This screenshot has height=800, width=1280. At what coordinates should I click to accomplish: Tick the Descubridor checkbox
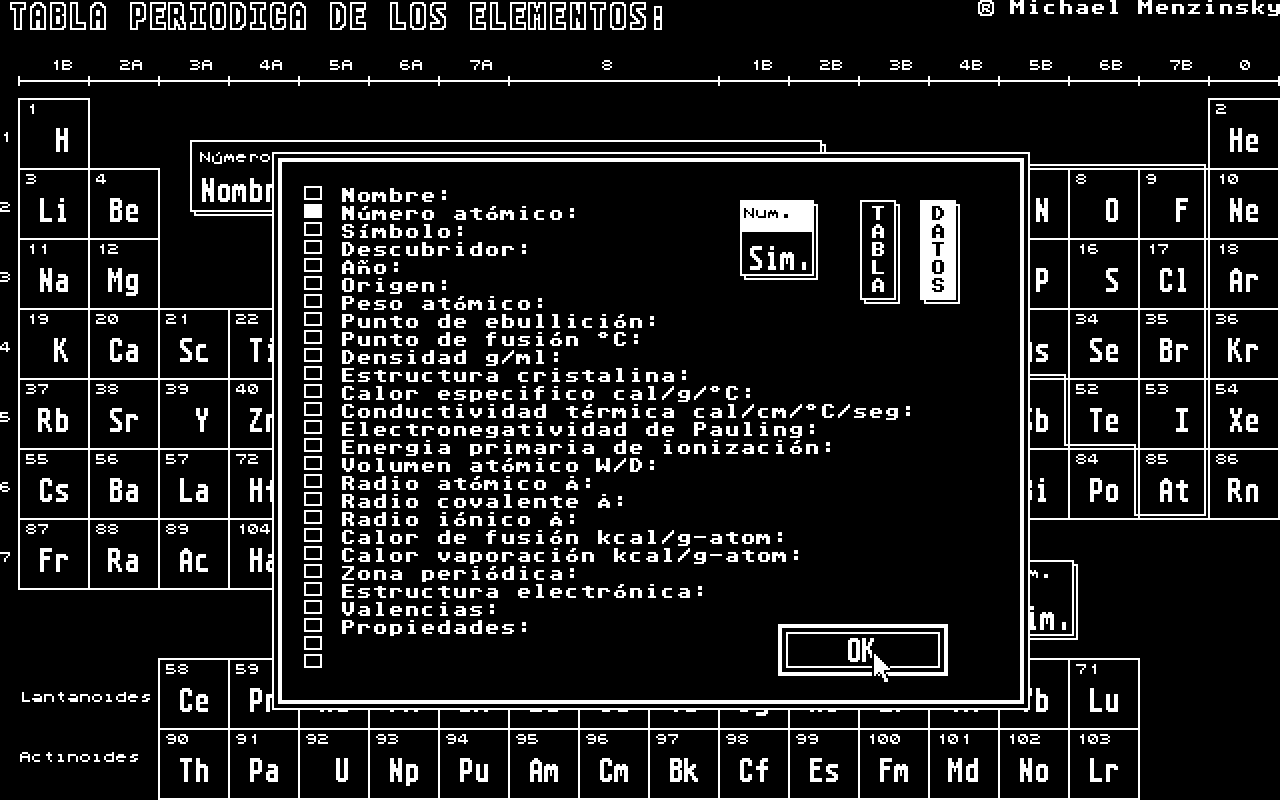point(313,247)
